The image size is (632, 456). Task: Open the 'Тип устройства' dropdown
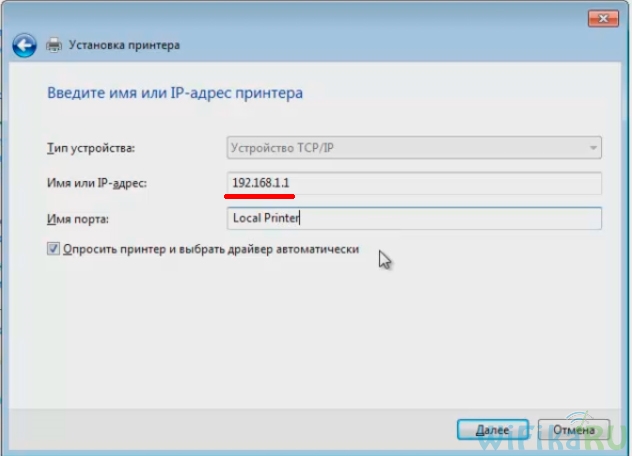(x=414, y=148)
